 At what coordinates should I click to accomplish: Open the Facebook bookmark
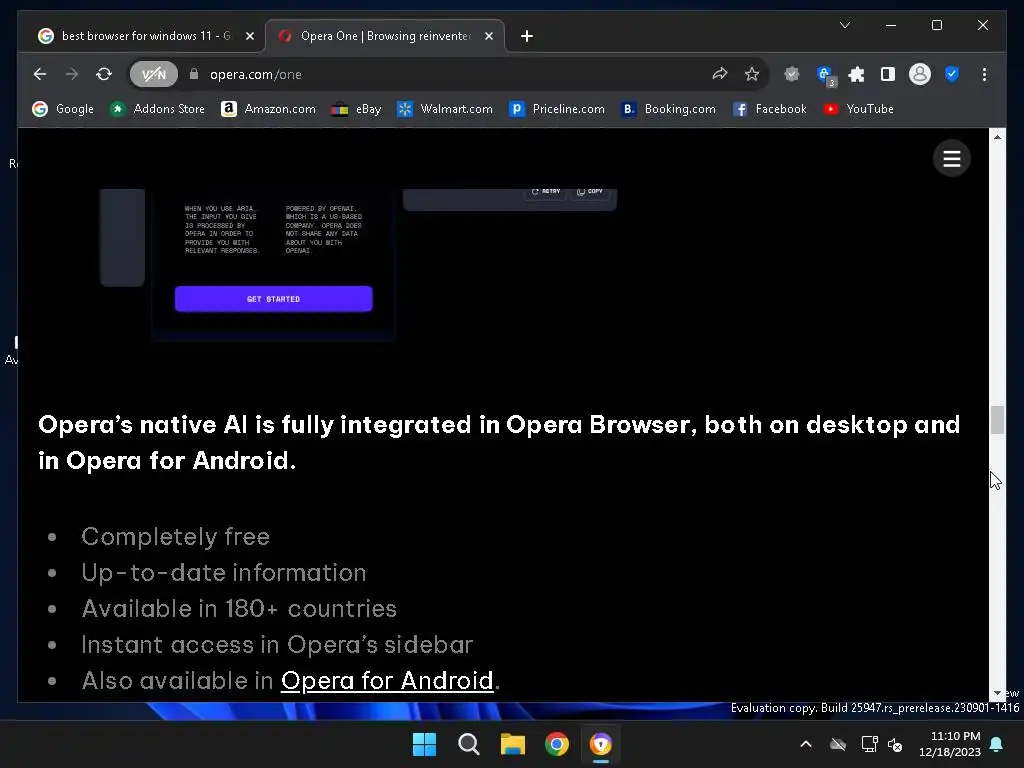pos(769,109)
